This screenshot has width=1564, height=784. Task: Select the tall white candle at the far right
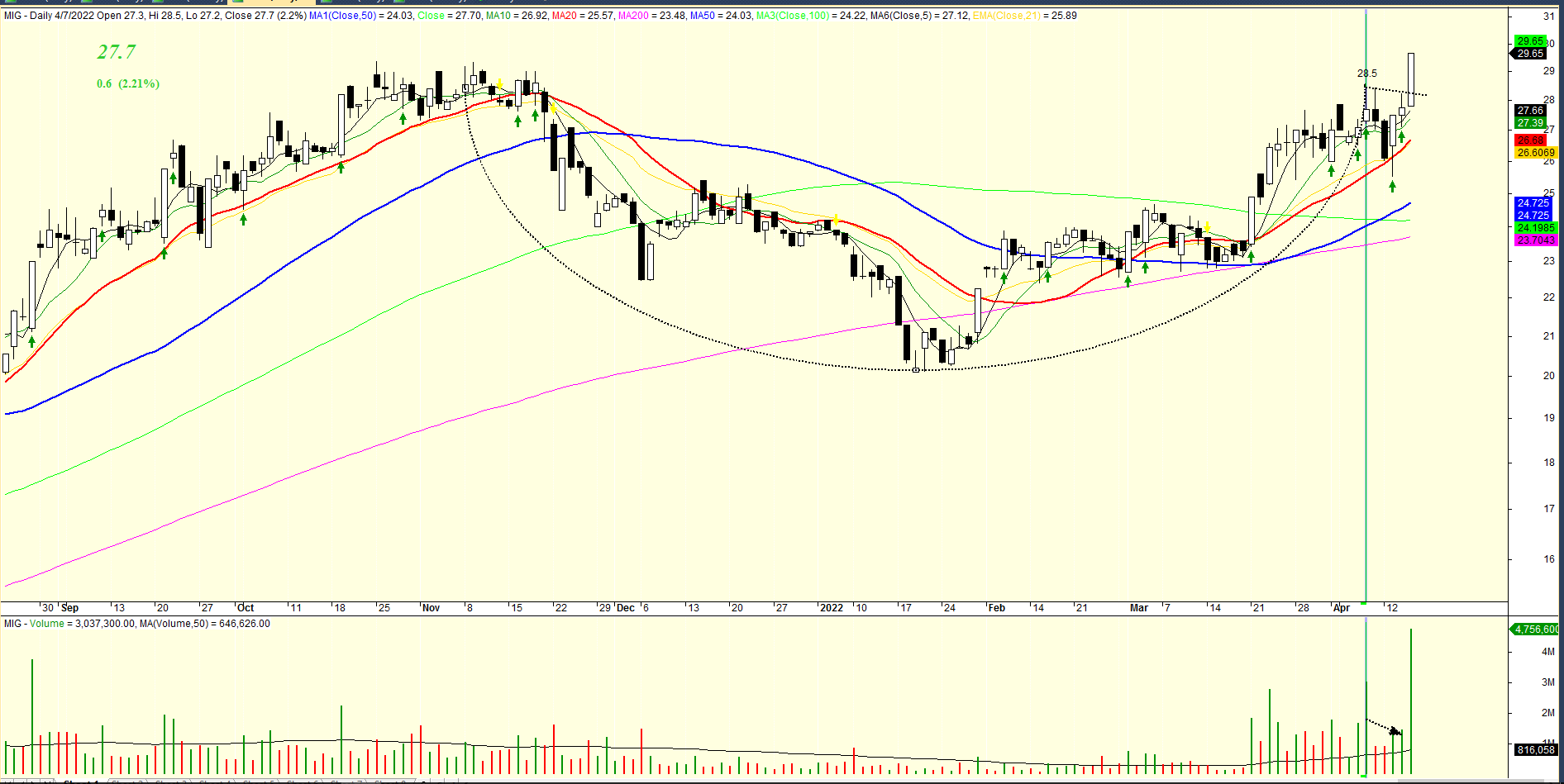coord(1410,78)
